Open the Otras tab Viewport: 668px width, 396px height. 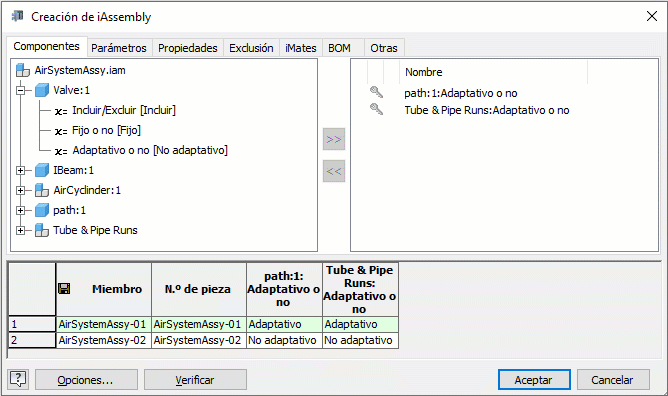(x=384, y=48)
